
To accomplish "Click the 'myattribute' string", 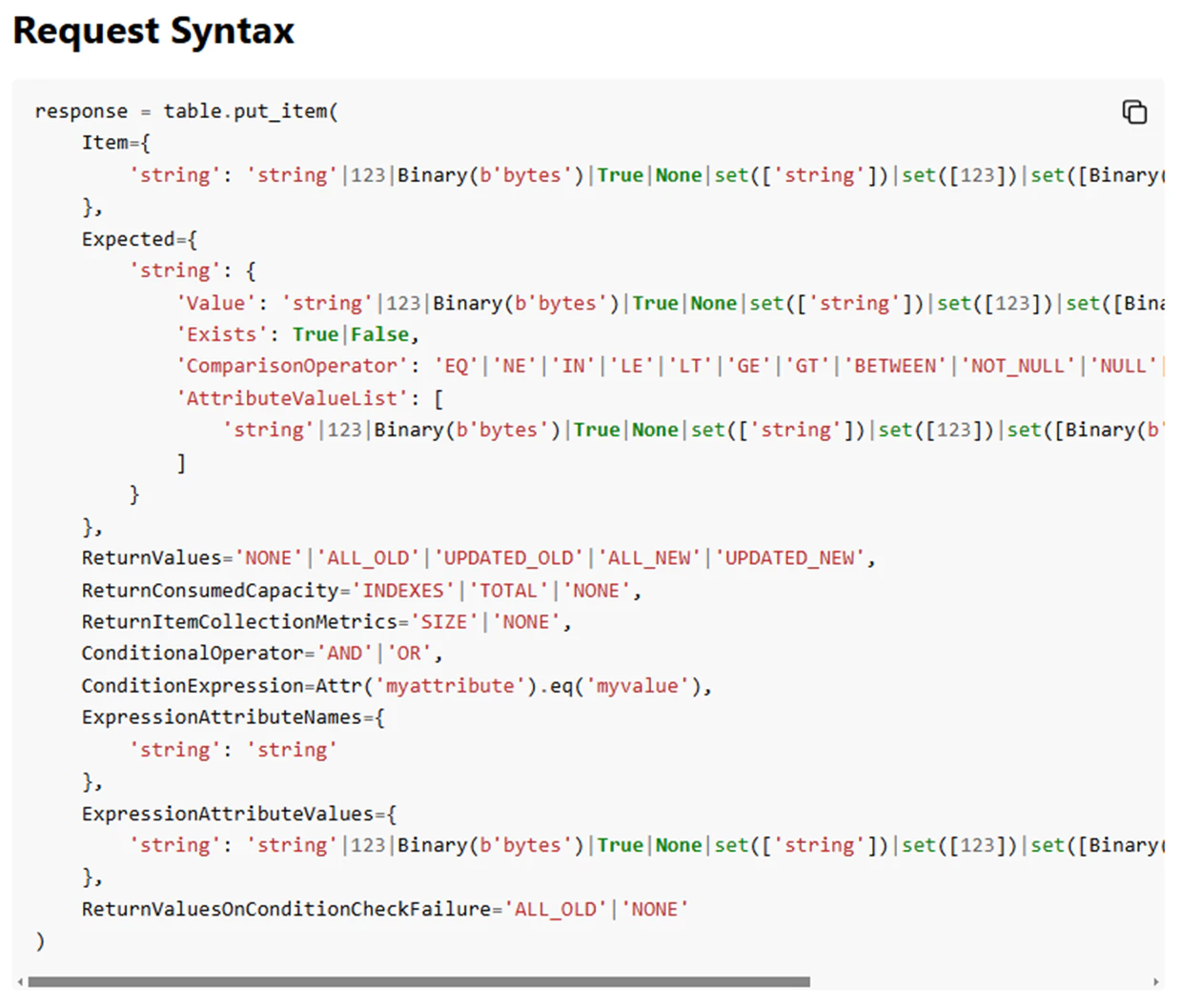I will click(450, 685).
